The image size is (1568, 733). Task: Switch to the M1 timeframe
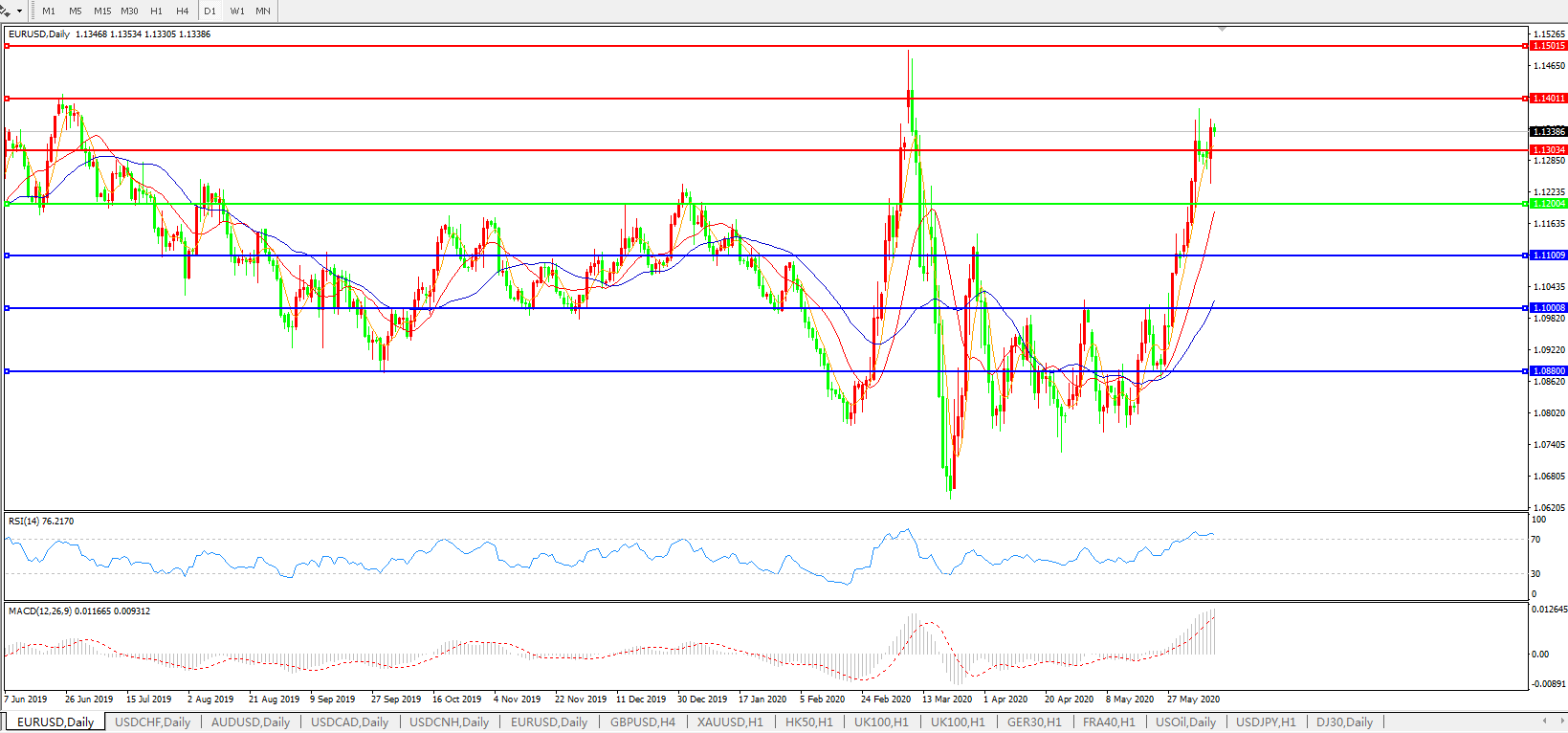tap(49, 11)
